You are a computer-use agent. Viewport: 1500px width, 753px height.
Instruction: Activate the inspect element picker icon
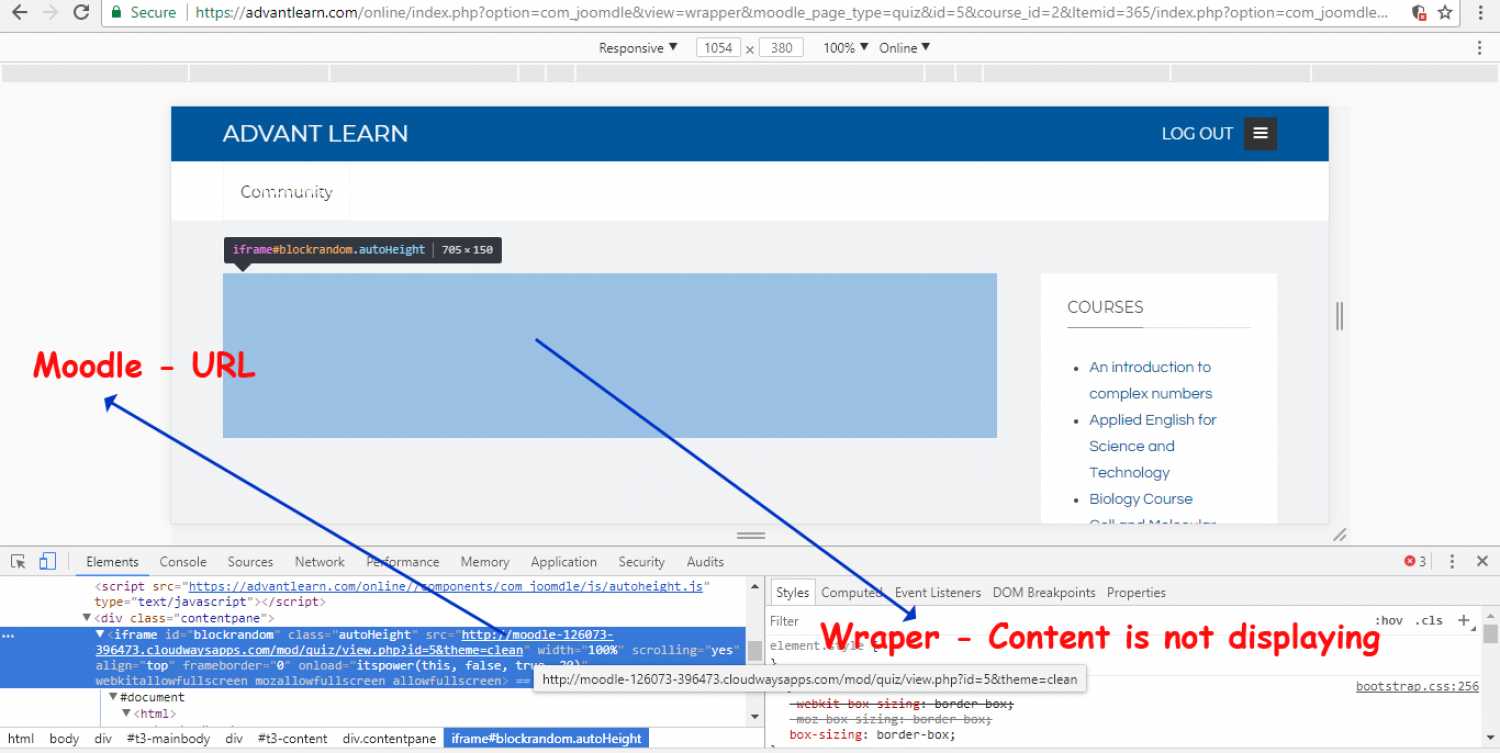click(x=19, y=562)
